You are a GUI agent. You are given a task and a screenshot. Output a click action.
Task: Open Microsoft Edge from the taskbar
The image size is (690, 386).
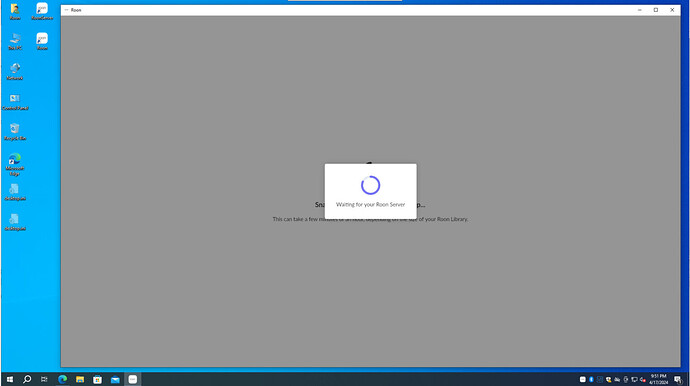coord(62,379)
